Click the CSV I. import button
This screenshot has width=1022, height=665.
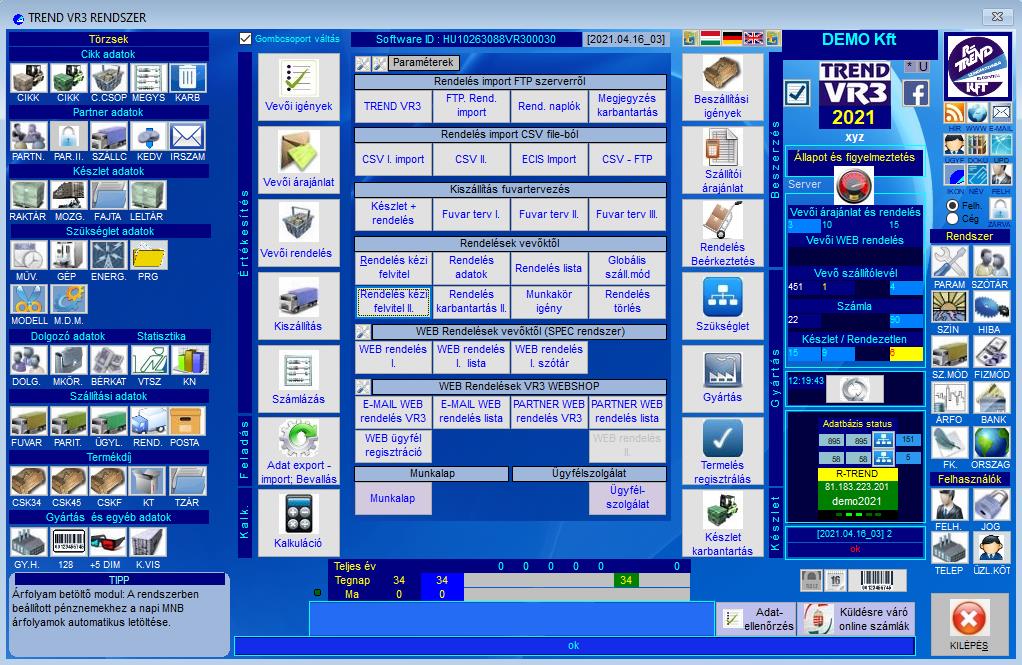click(393, 159)
